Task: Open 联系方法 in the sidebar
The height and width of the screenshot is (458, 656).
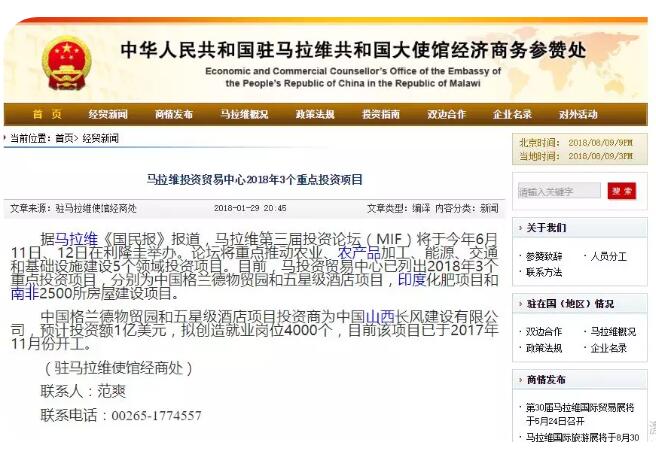Action: (545, 272)
